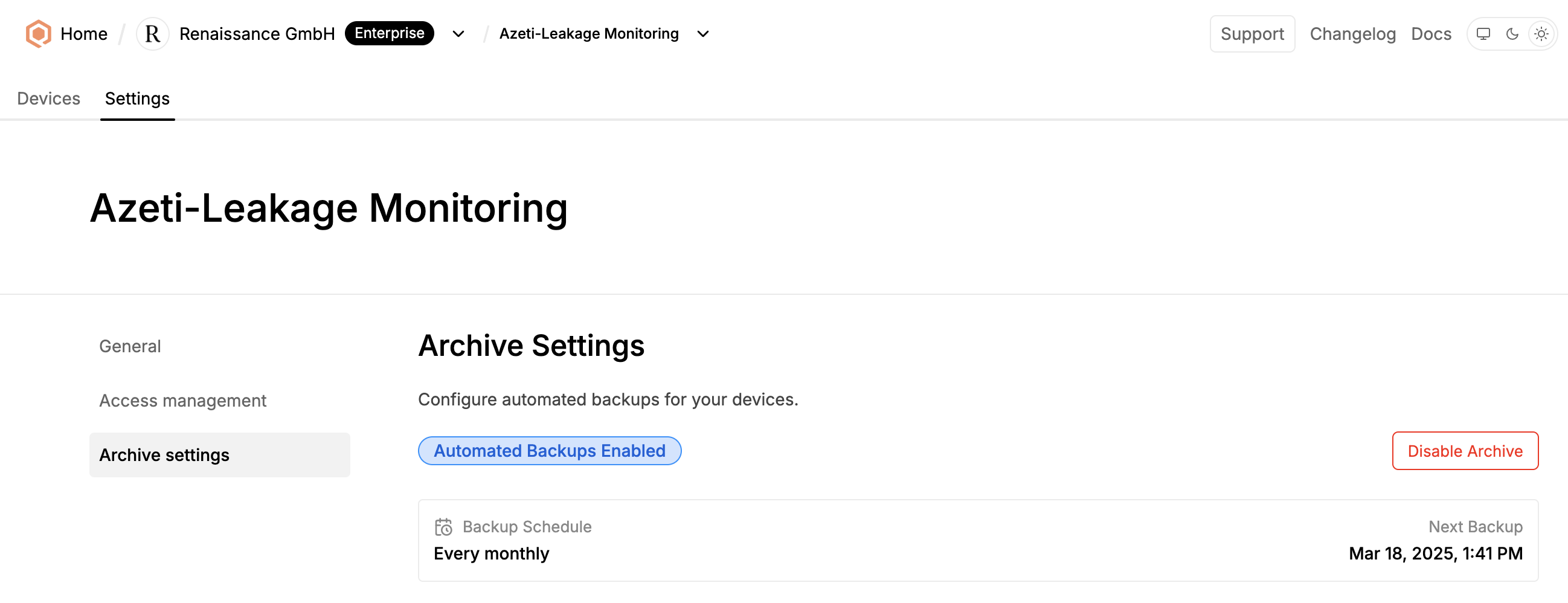Select the Settings tab

[137, 98]
